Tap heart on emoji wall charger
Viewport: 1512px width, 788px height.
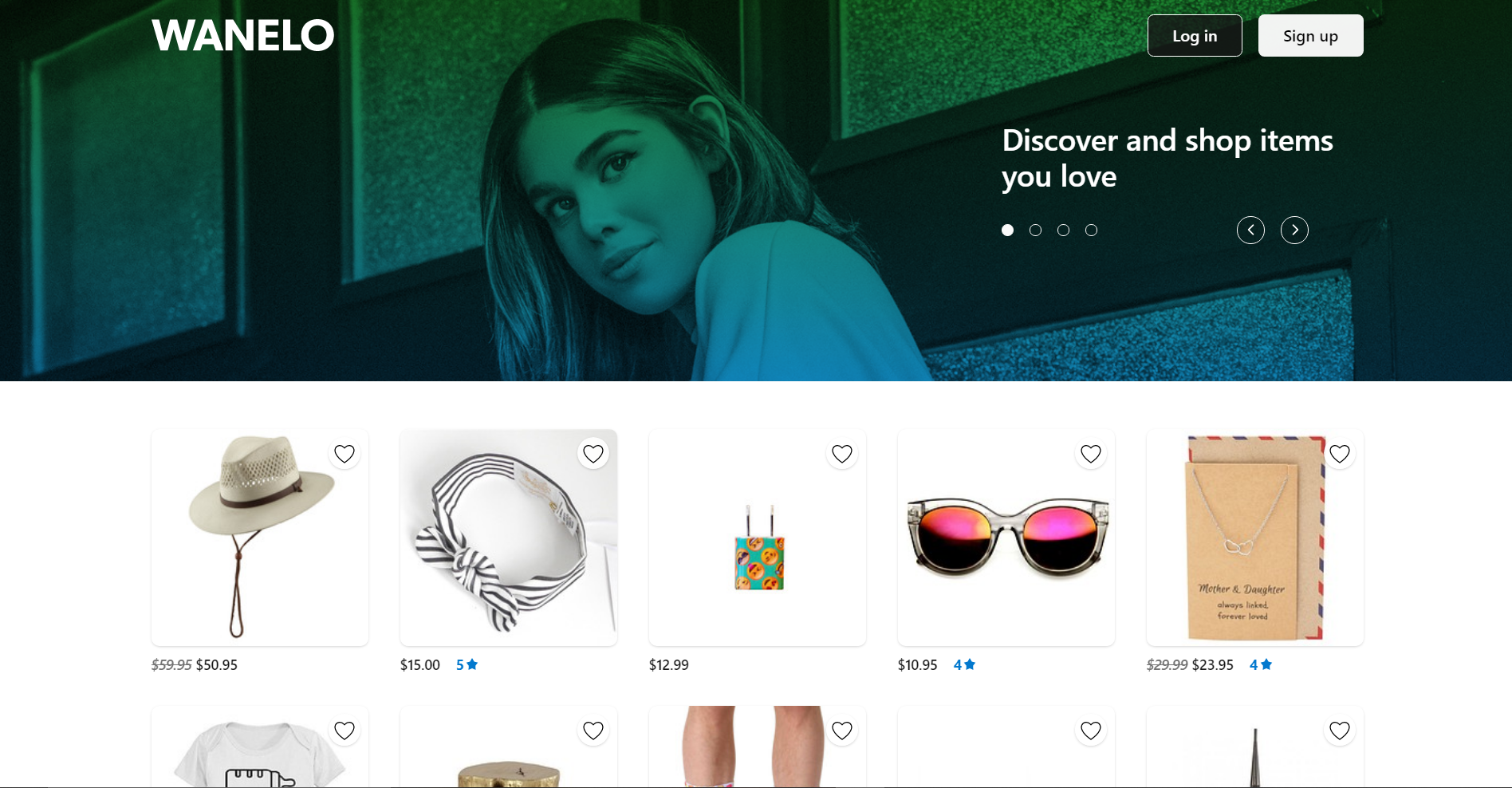click(842, 454)
